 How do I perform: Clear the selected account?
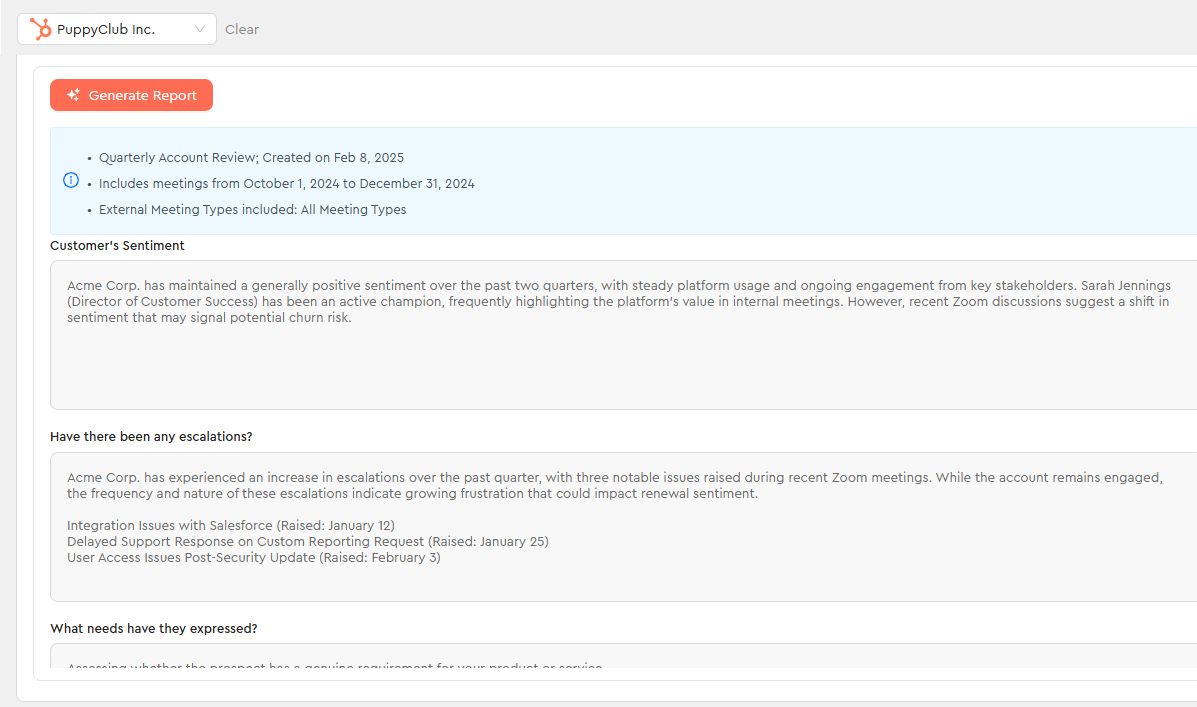tap(242, 29)
